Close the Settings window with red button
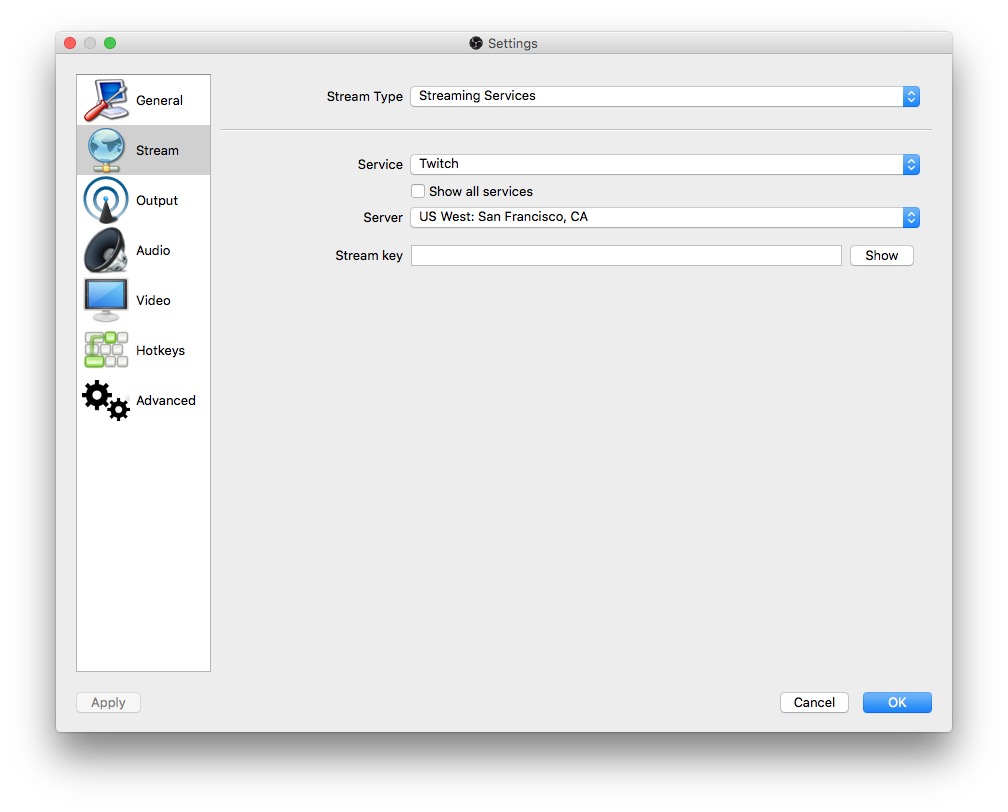Image resolution: width=1008 pixels, height=812 pixels. (x=70, y=43)
